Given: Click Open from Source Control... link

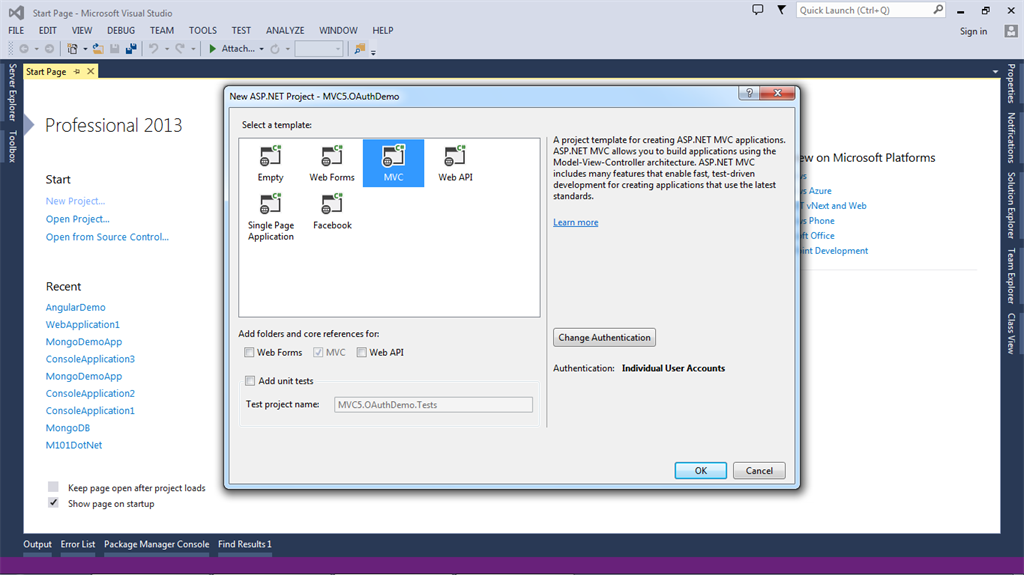Looking at the screenshot, I should click(107, 237).
